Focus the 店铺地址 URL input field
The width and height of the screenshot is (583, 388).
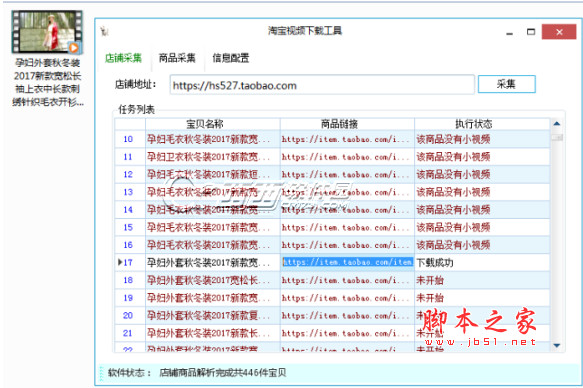coord(322,85)
